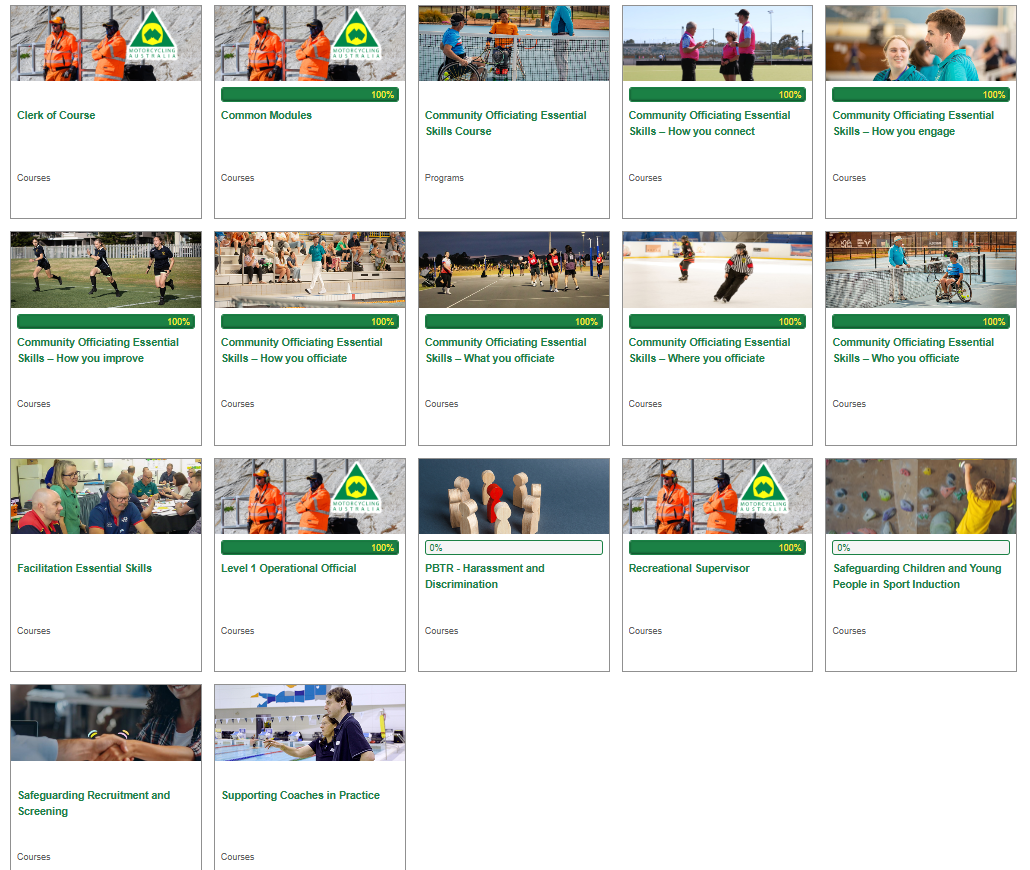Click the Programs label on Essential Skills Course
The width and height of the screenshot is (1030, 870).
pyautogui.click(x=444, y=178)
